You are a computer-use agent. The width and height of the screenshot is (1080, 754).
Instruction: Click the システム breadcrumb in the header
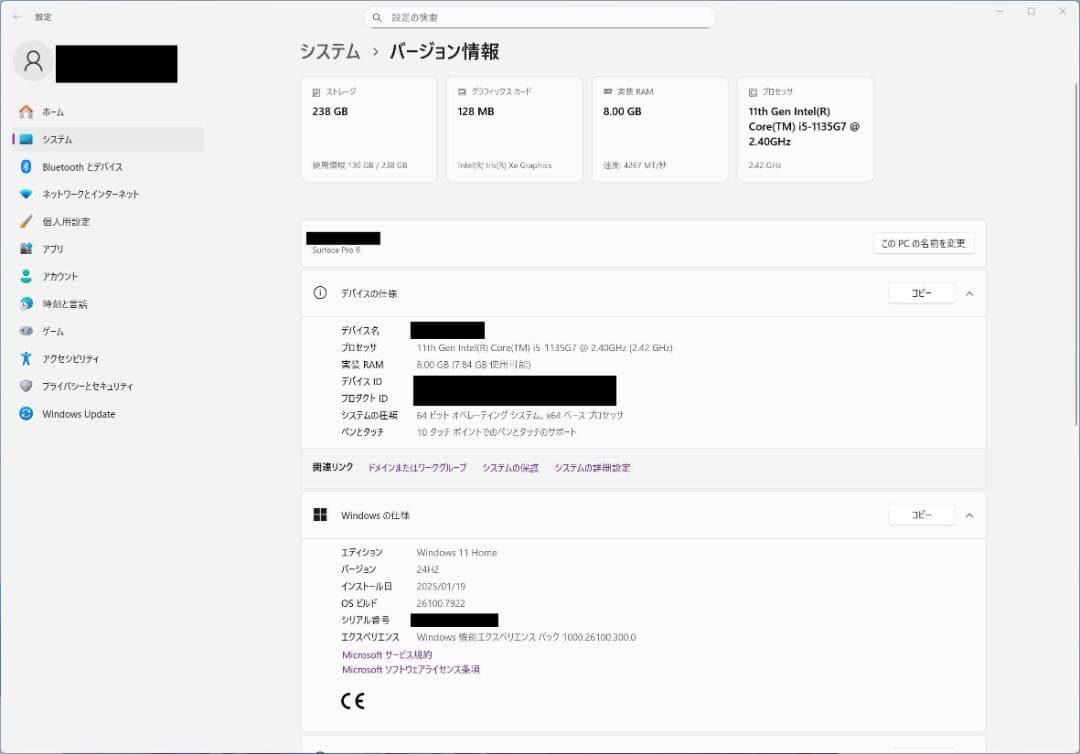pyautogui.click(x=330, y=52)
